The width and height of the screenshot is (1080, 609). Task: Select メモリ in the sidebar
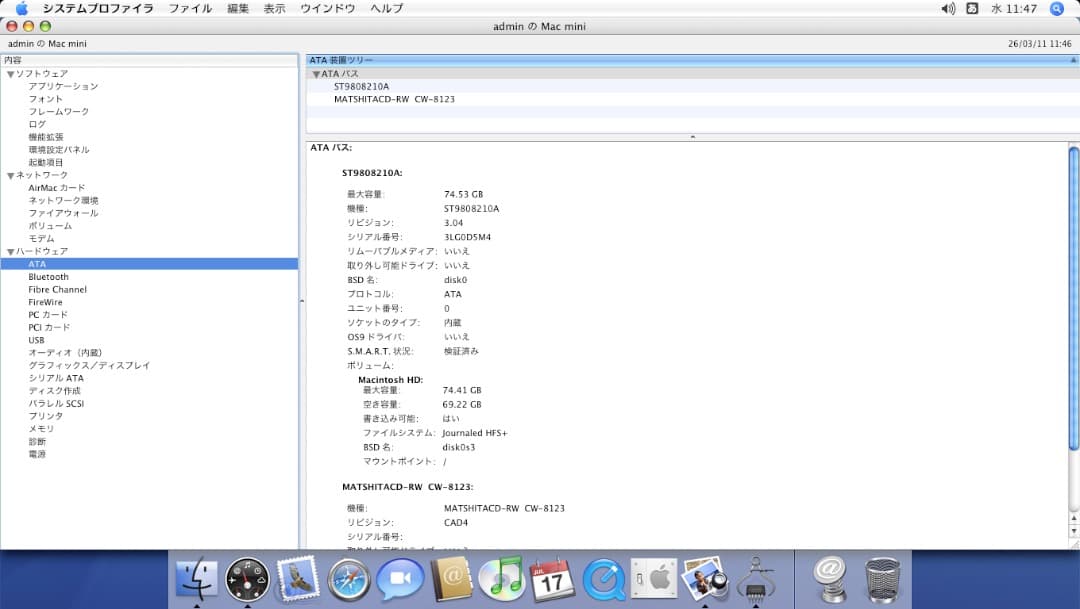(x=41, y=429)
